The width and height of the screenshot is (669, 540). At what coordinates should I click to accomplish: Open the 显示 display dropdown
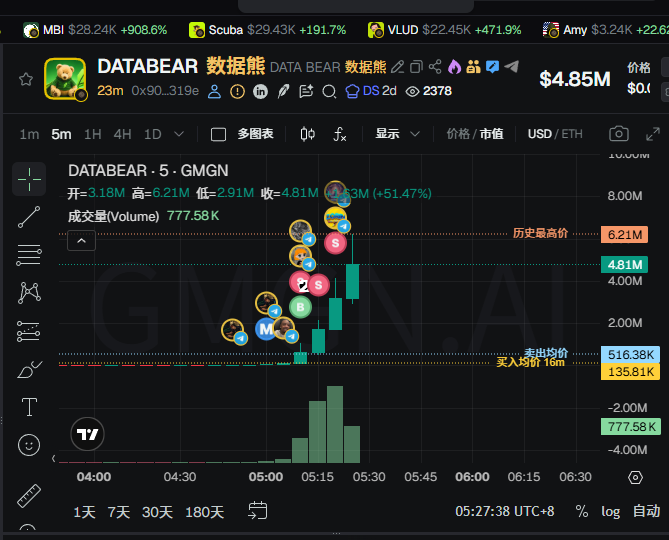397,134
